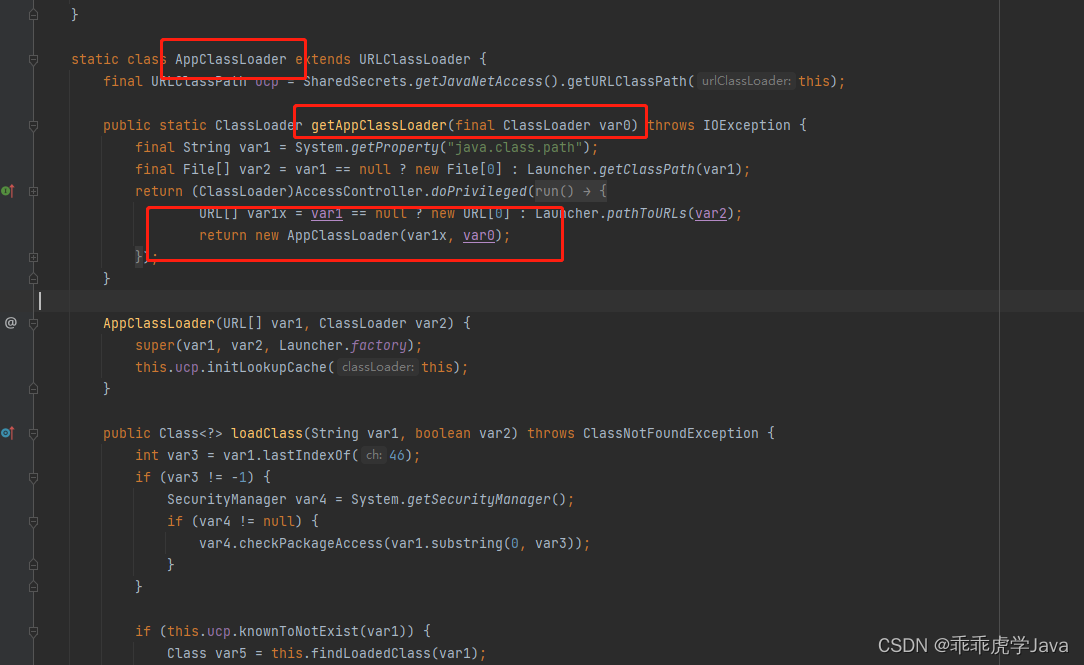Collapse the knownToNotExist if-block fold marker
The image size is (1084, 665).
(33, 631)
